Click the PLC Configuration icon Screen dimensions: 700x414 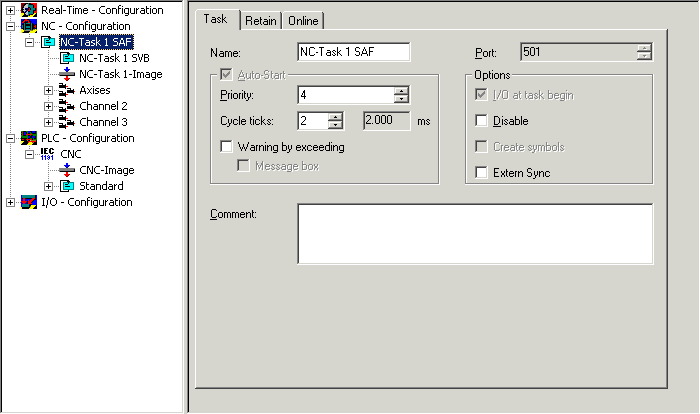pos(29,138)
